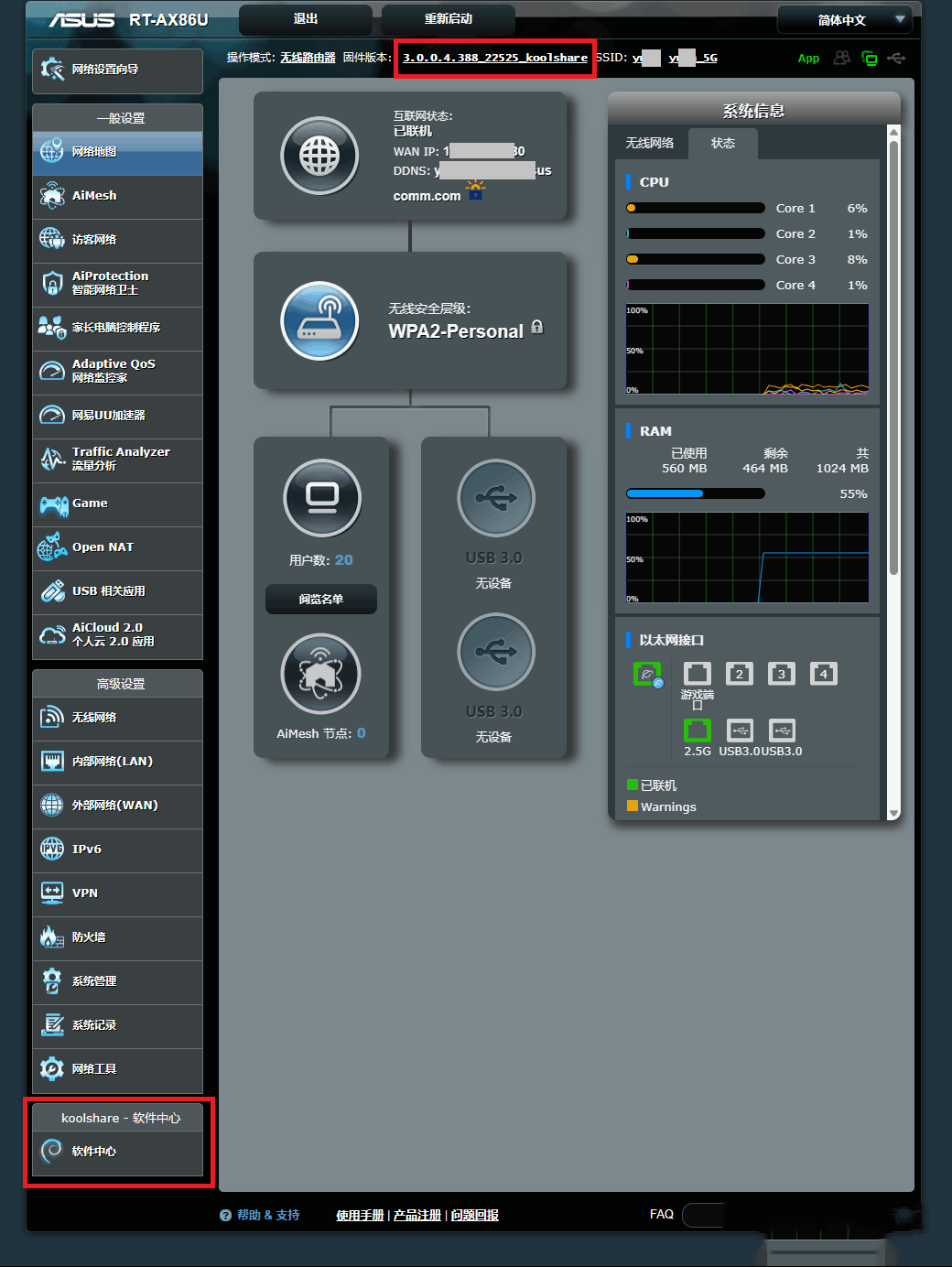This screenshot has width=952, height=1267.
Task: Click the USB status icon in header
Action: [896, 58]
